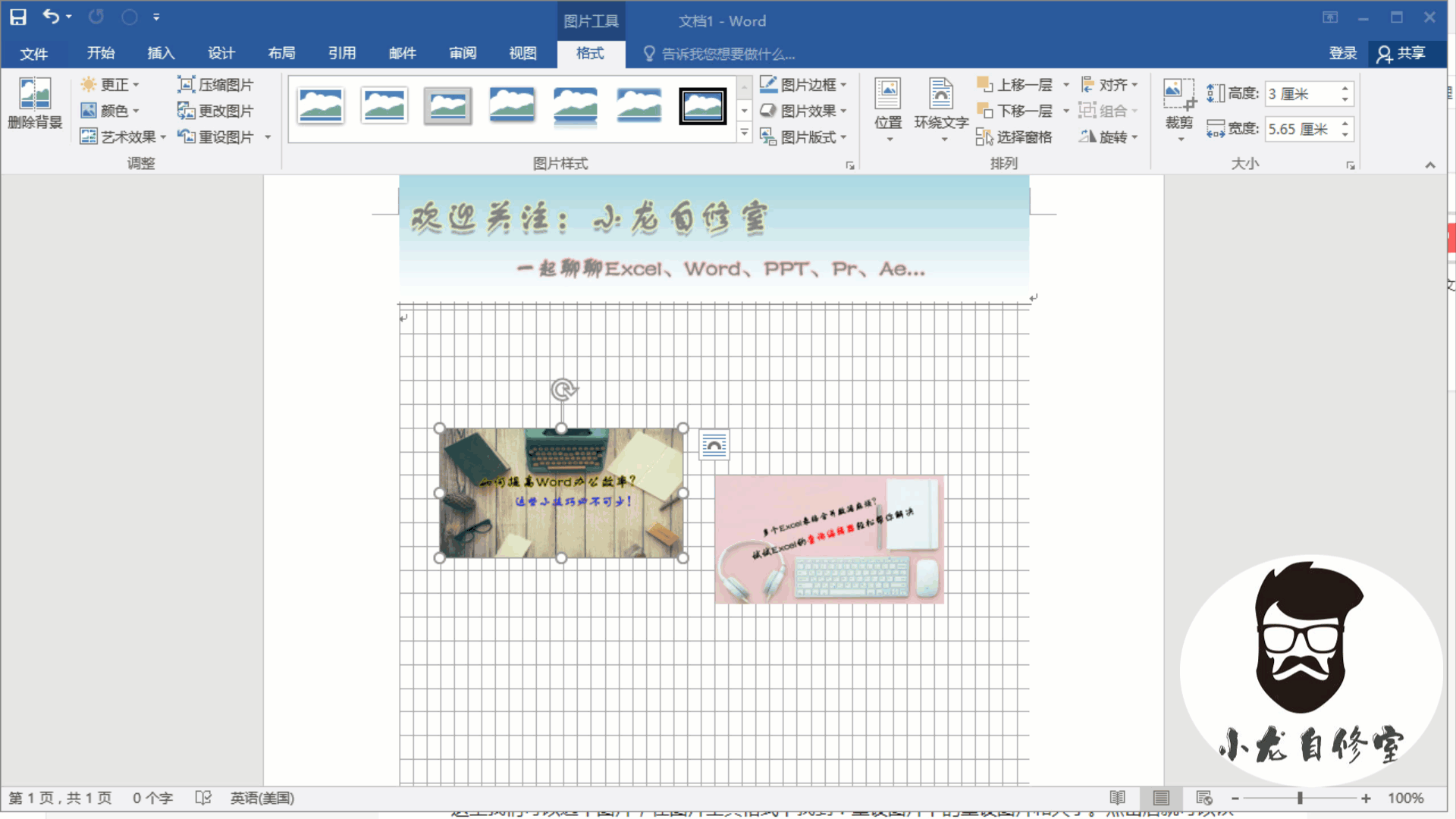
Task: Click the Compress Pictures (压缩图片) icon
Action: (x=187, y=84)
